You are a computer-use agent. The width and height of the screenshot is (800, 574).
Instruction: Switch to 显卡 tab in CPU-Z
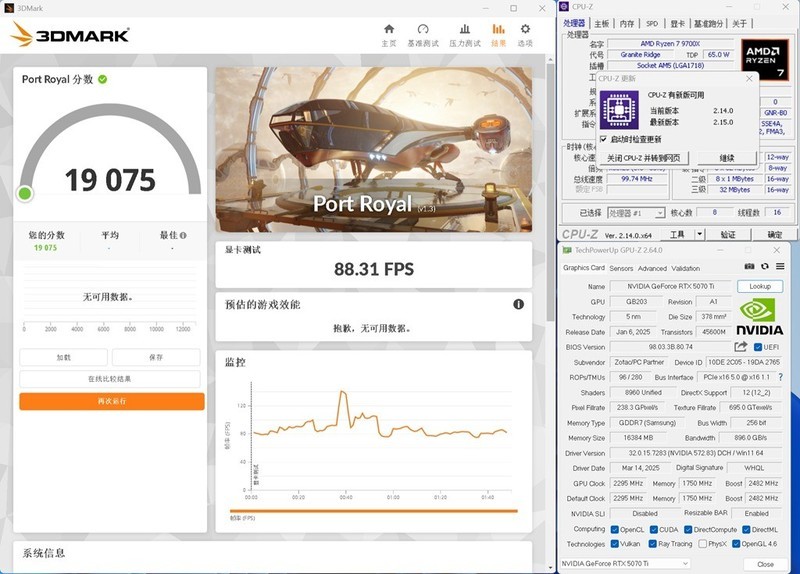click(x=678, y=23)
